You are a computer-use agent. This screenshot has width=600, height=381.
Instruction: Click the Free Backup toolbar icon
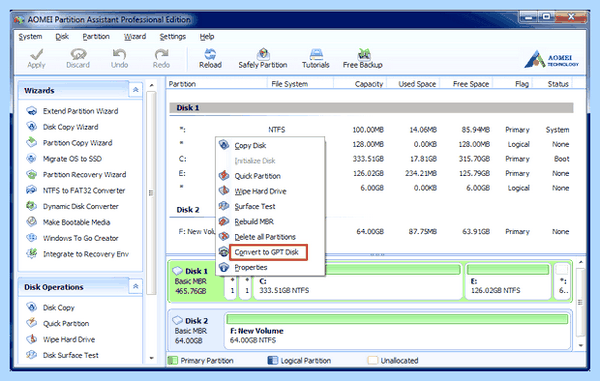click(363, 54)
